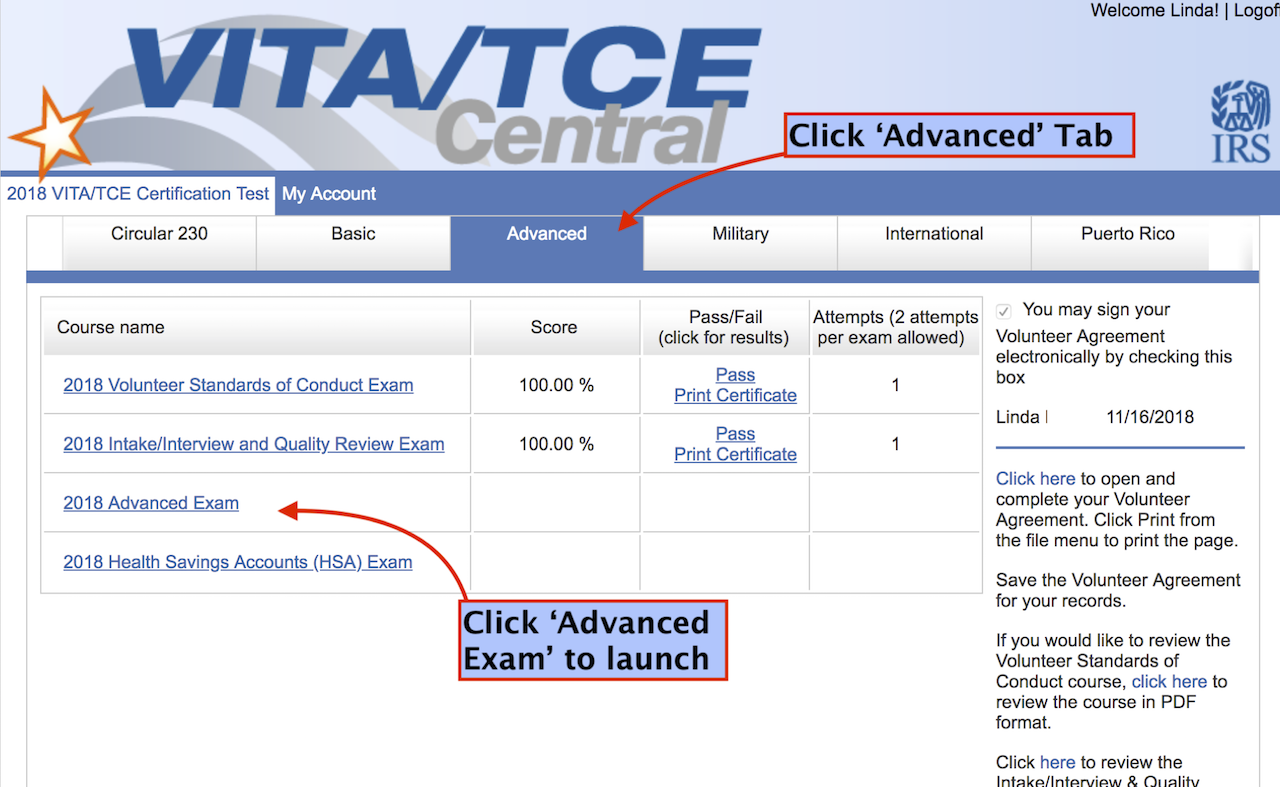
Task: View Pass result for Volunteer Standards exam
Action: point(735,375)
